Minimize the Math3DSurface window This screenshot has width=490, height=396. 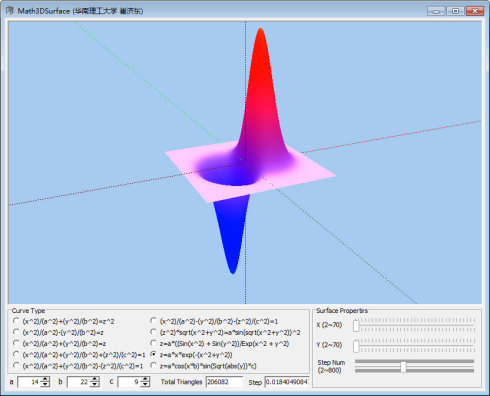436,11
